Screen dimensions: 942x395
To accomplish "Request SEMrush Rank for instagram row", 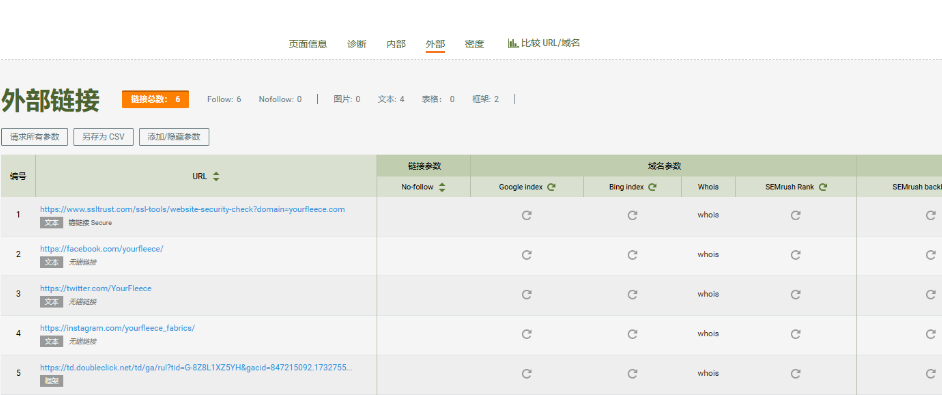I will [795, 334].
